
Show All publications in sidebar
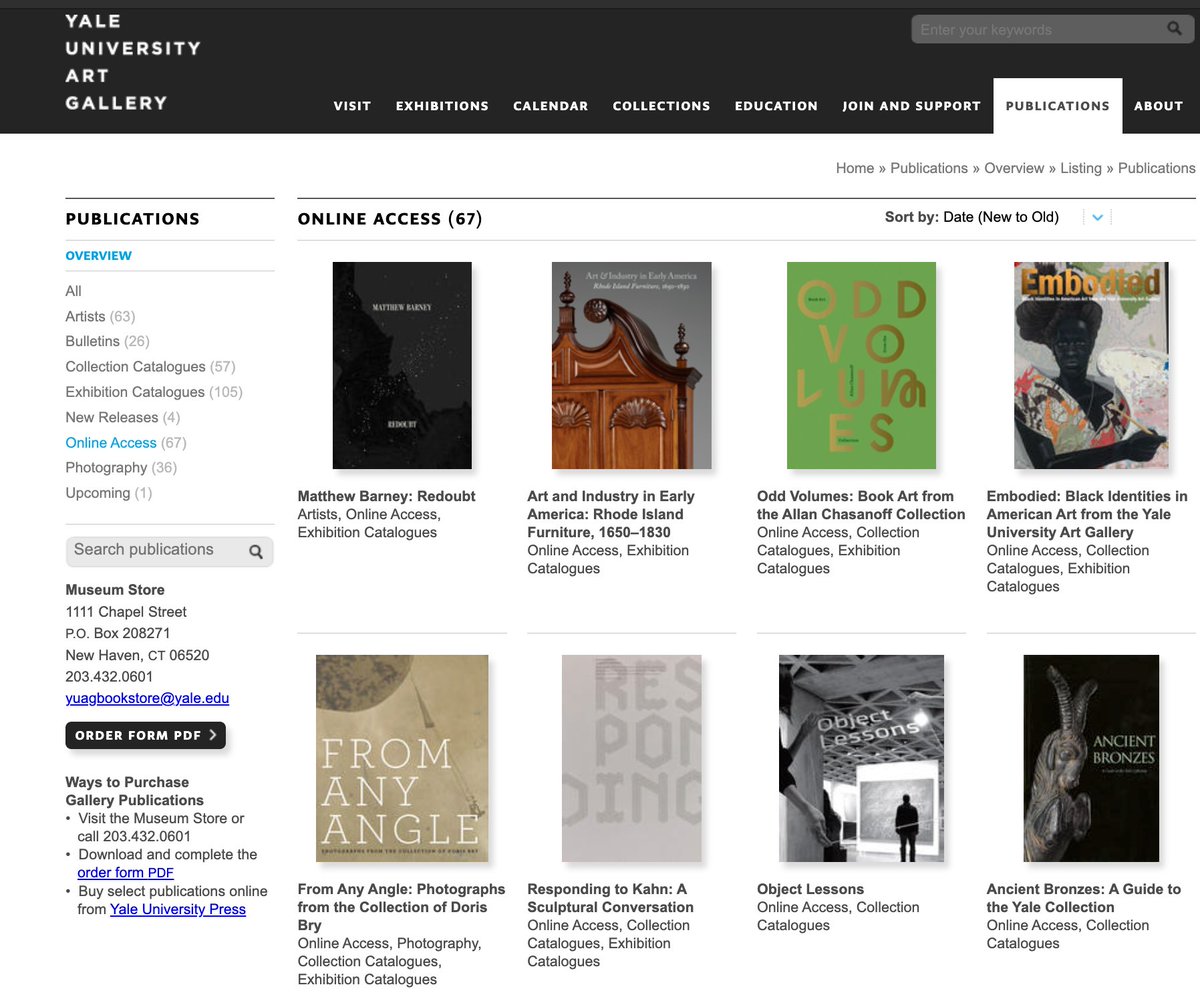click(x=74, y=291)
